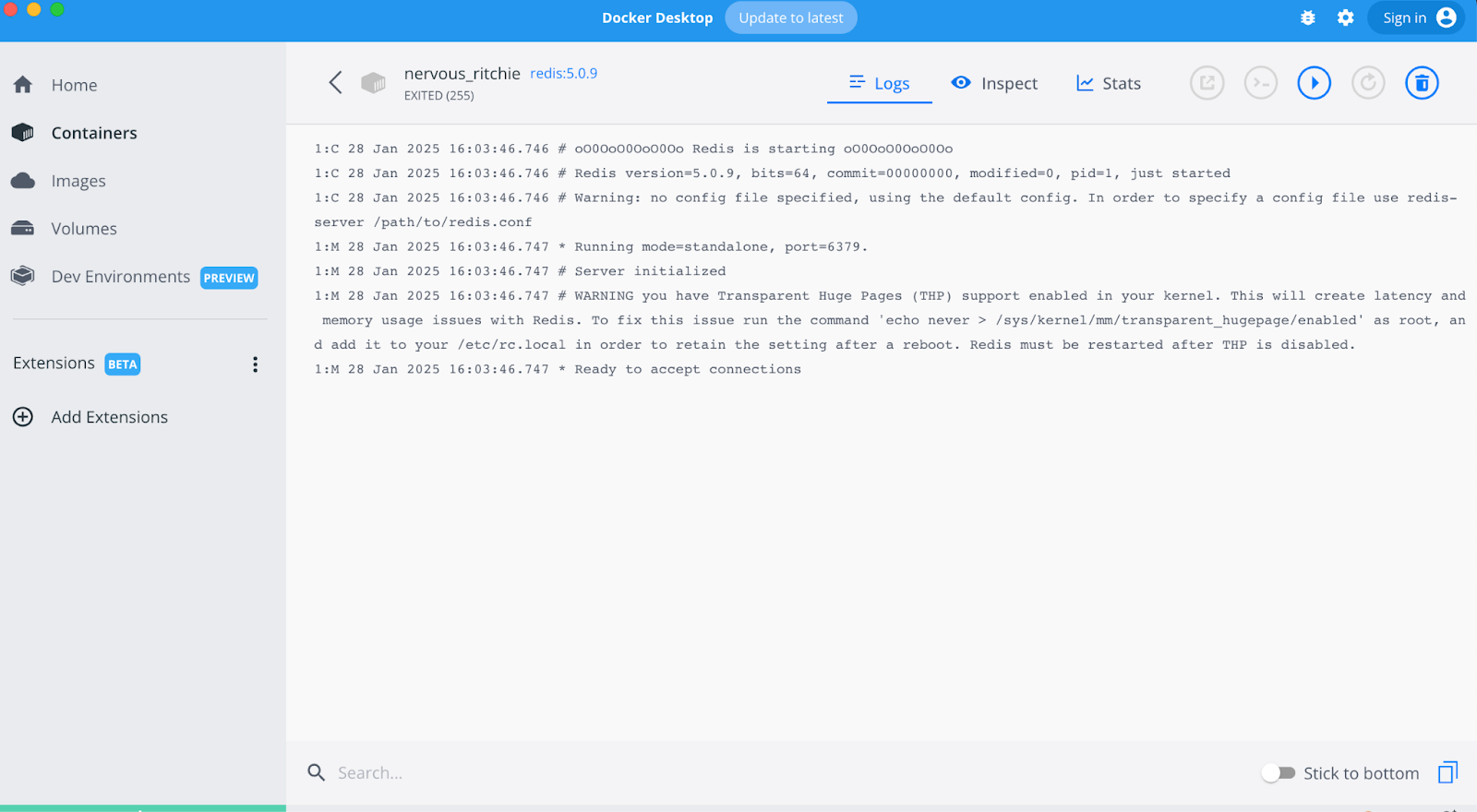Go back using the left chevron arrow

335,83
